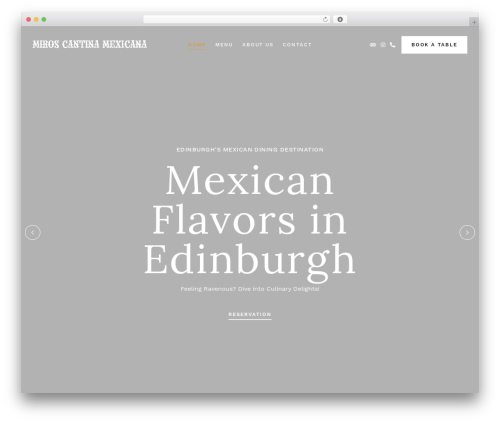The width and height of the screenshot is (500, 423).
Task: Close the window with red button
Action: click(x=29, y=20)
